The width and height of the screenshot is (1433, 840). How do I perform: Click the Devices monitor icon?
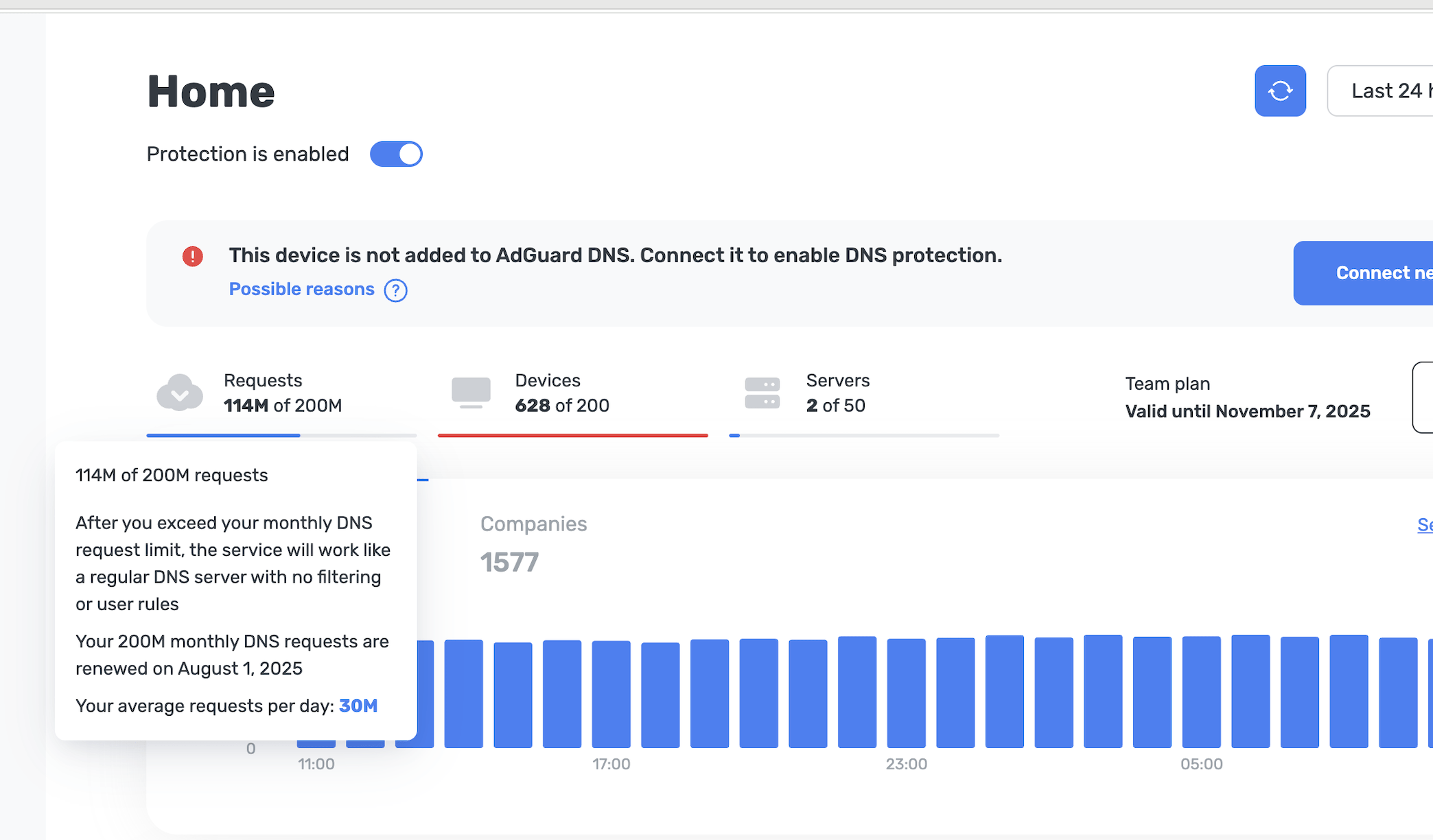[471, 393]
